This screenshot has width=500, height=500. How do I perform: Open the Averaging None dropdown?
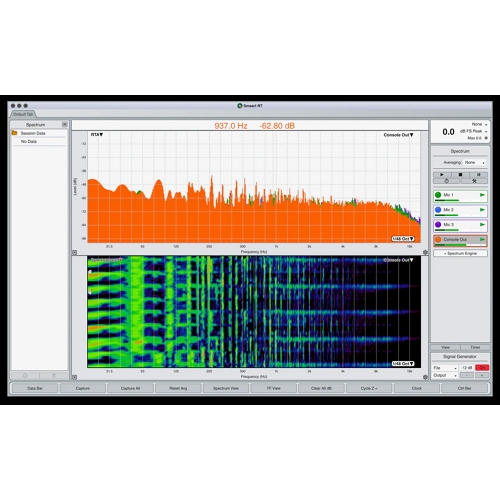[475, 162]
